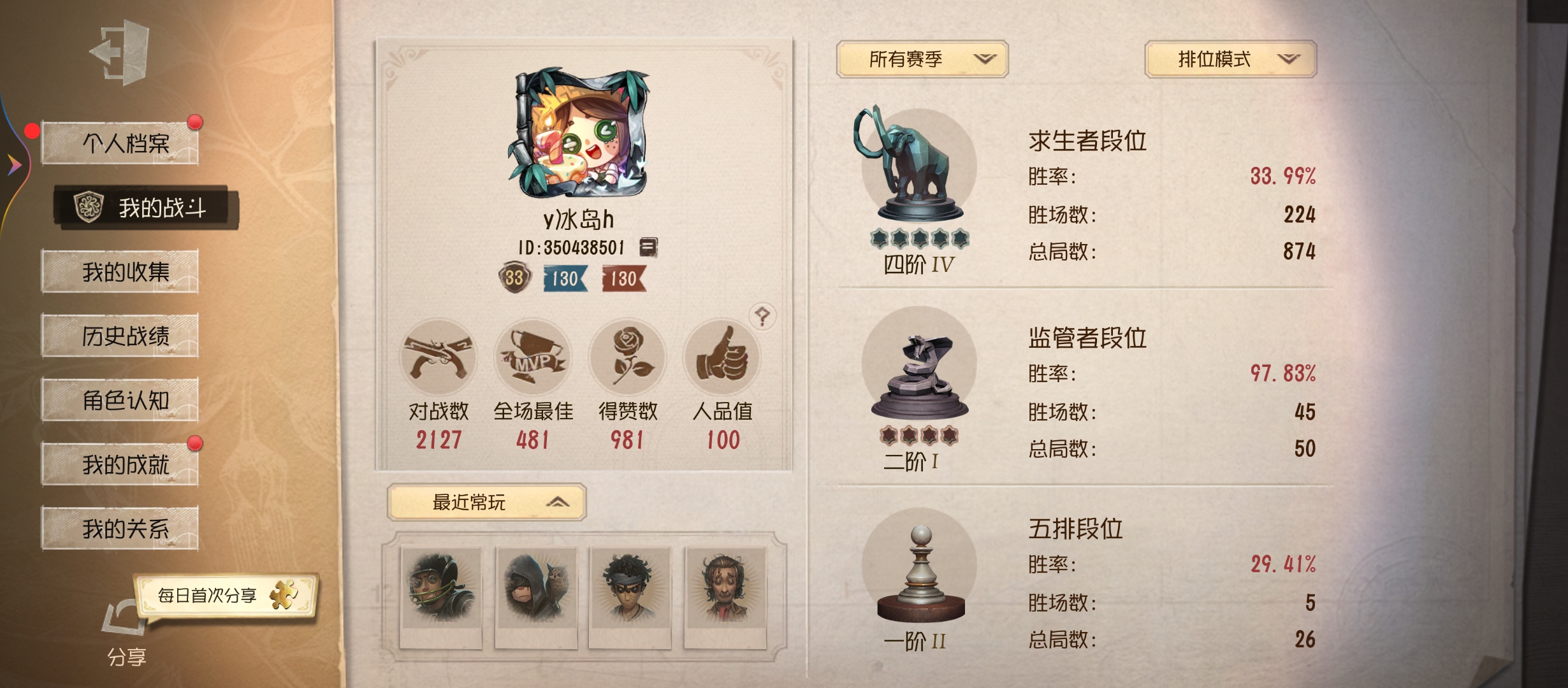Tap the MVP 全场最佳 icon

[x=533, y=357]
